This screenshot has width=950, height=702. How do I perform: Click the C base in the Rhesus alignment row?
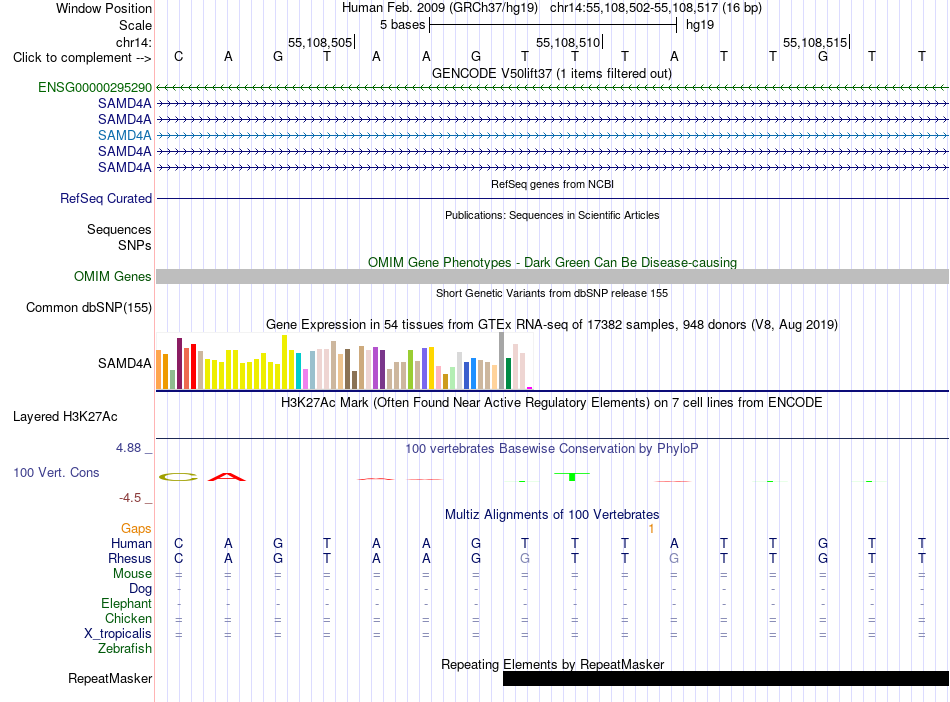pyautogui.click(x=178, y=558)
